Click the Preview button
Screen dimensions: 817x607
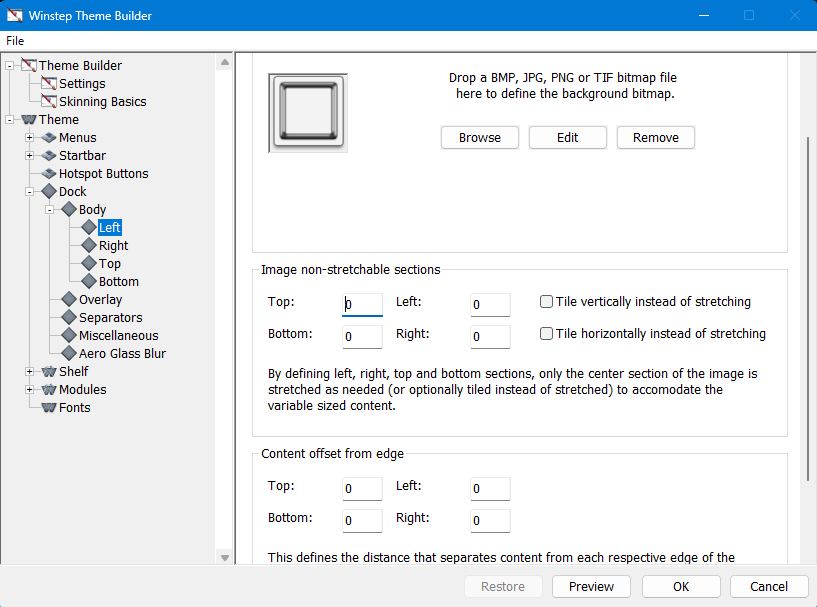[591, 587]
